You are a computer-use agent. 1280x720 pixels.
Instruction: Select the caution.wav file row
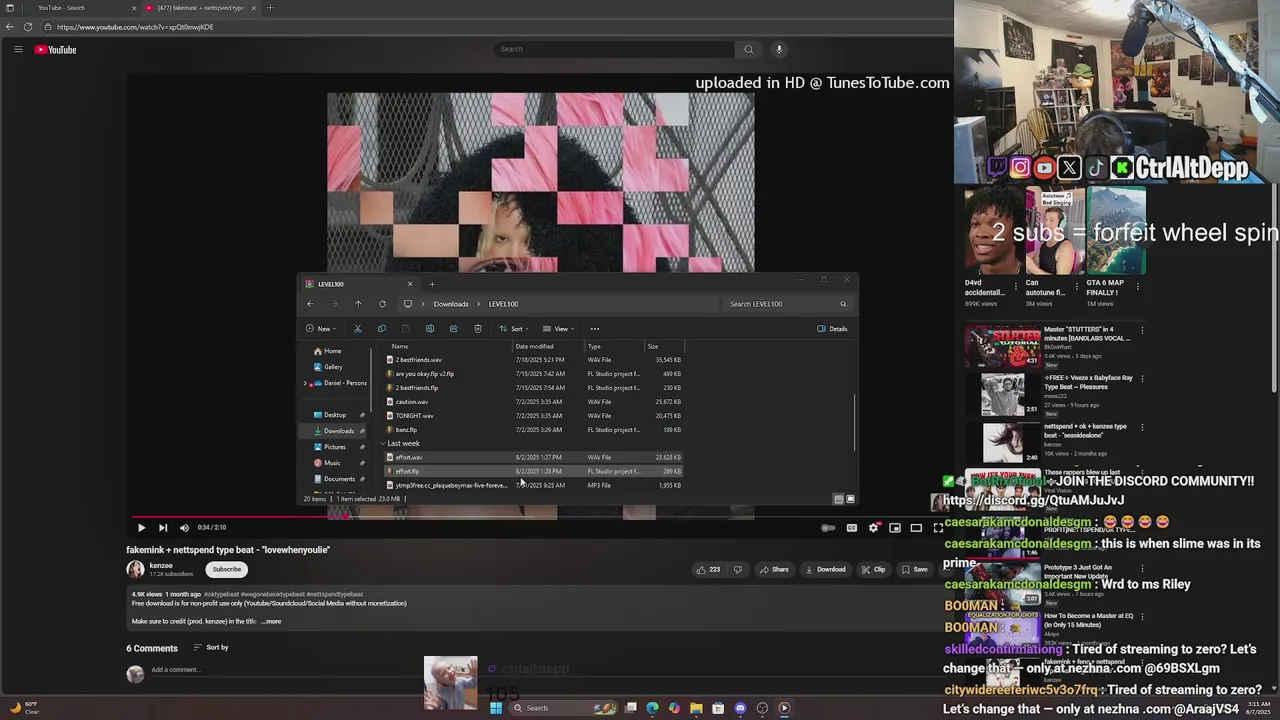[x=534, y=402]
